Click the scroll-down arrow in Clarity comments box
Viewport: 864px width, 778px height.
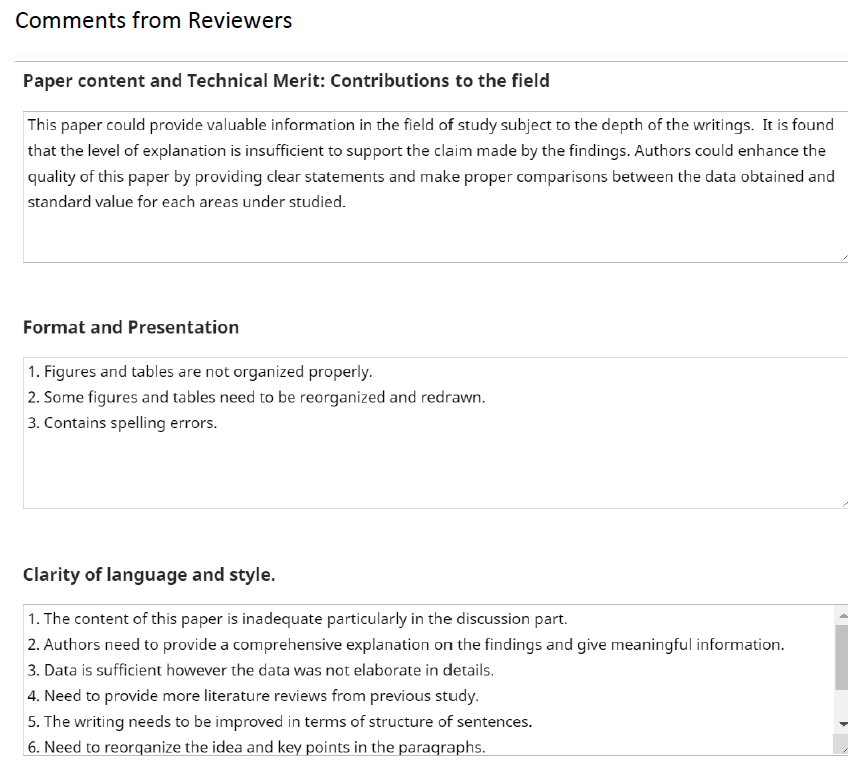tap(842, 723)
